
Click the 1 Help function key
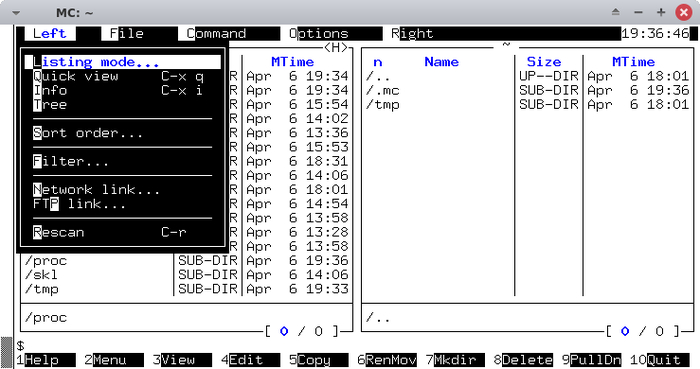click(46, 360)
